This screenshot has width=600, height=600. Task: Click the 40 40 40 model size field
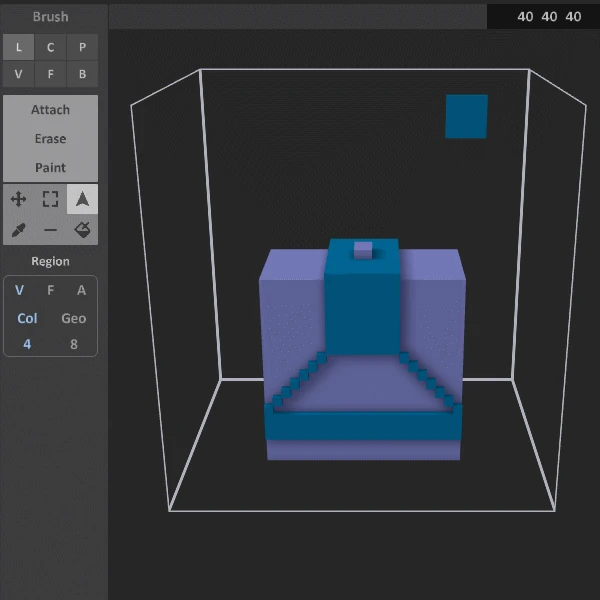pos(549,17)
